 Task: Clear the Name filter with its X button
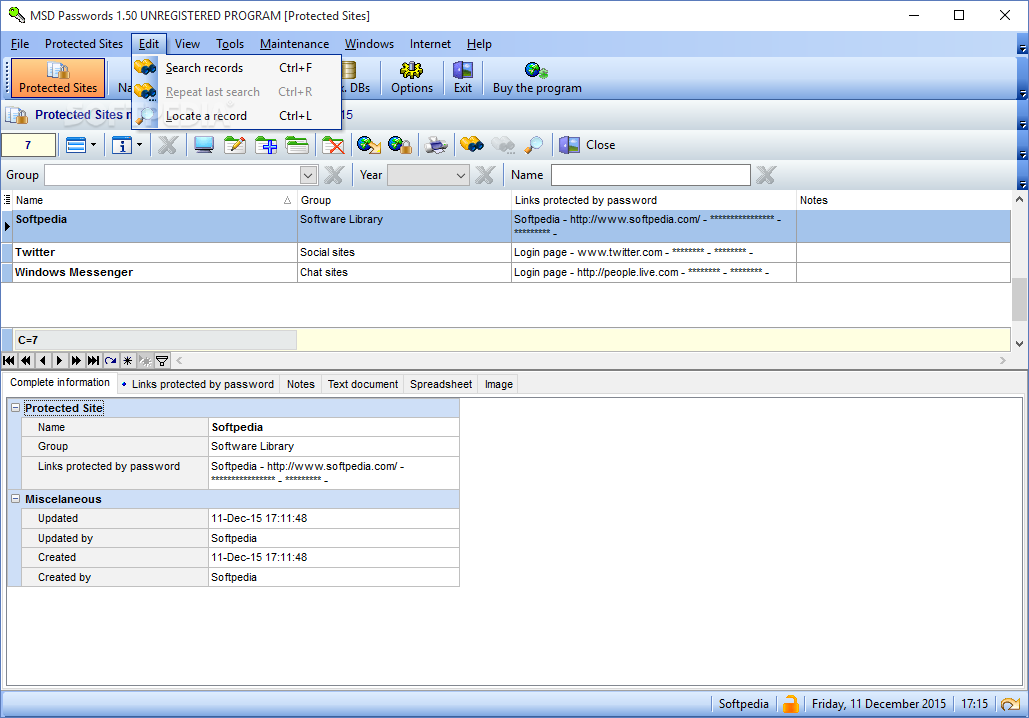click(765, 175)
